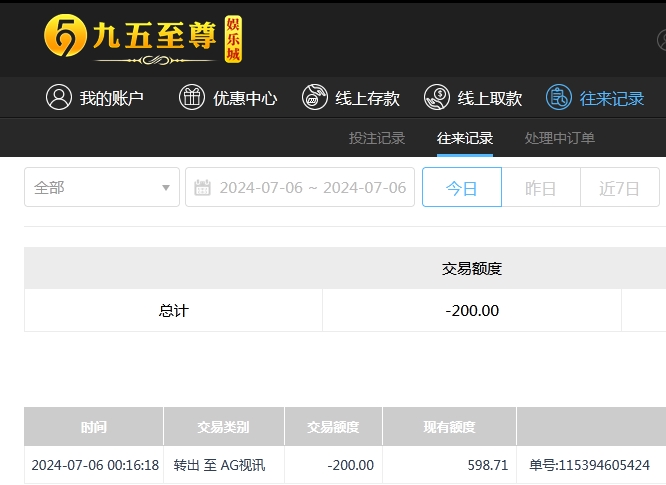Click total amount -200.00 in summary table
Viewport: 666px width, 485px height.
(472, 310)
